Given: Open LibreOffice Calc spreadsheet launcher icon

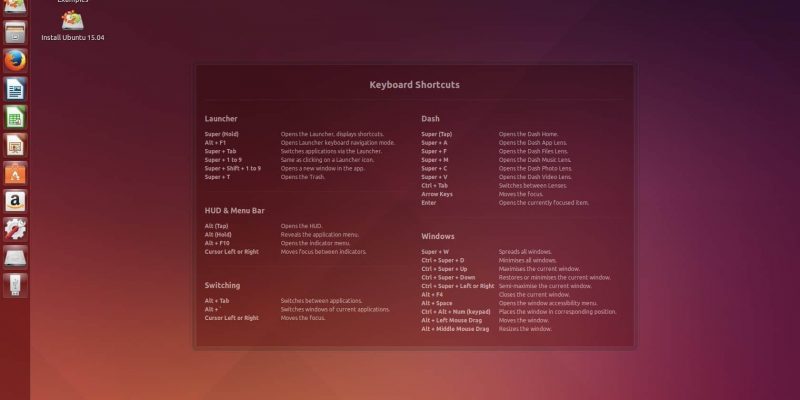Looking at the screenshot, I should tap(15, 117).
